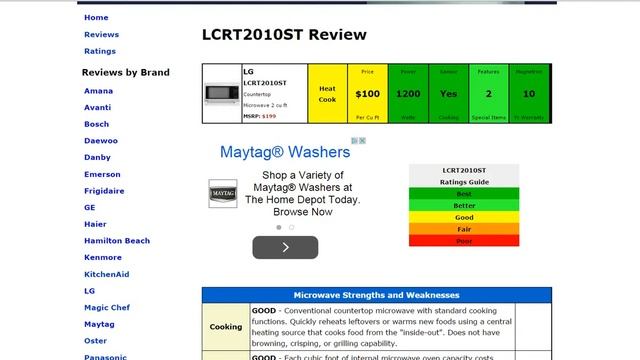The image size is (640, 360).
Task: Select Emerson in brand list
Action: coord(102,174)
